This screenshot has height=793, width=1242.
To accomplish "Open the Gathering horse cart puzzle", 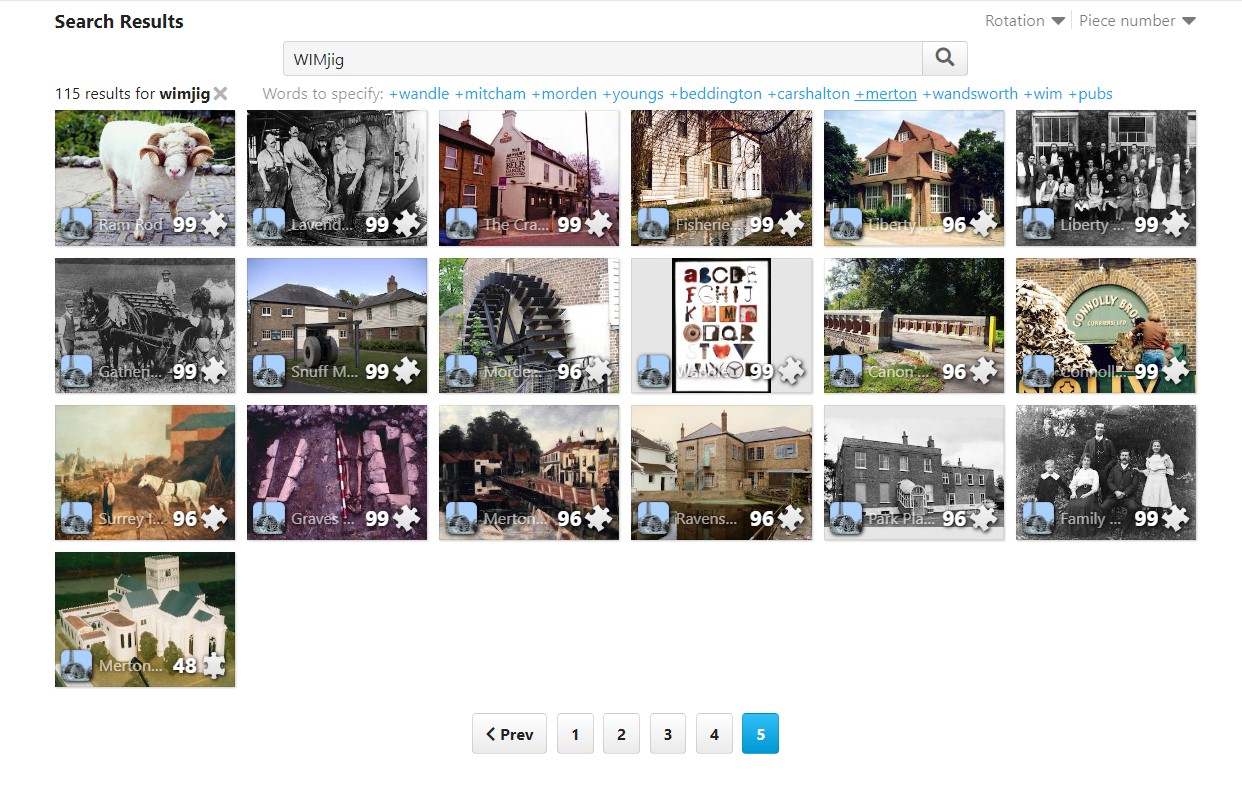I will [x=145, y=325].
